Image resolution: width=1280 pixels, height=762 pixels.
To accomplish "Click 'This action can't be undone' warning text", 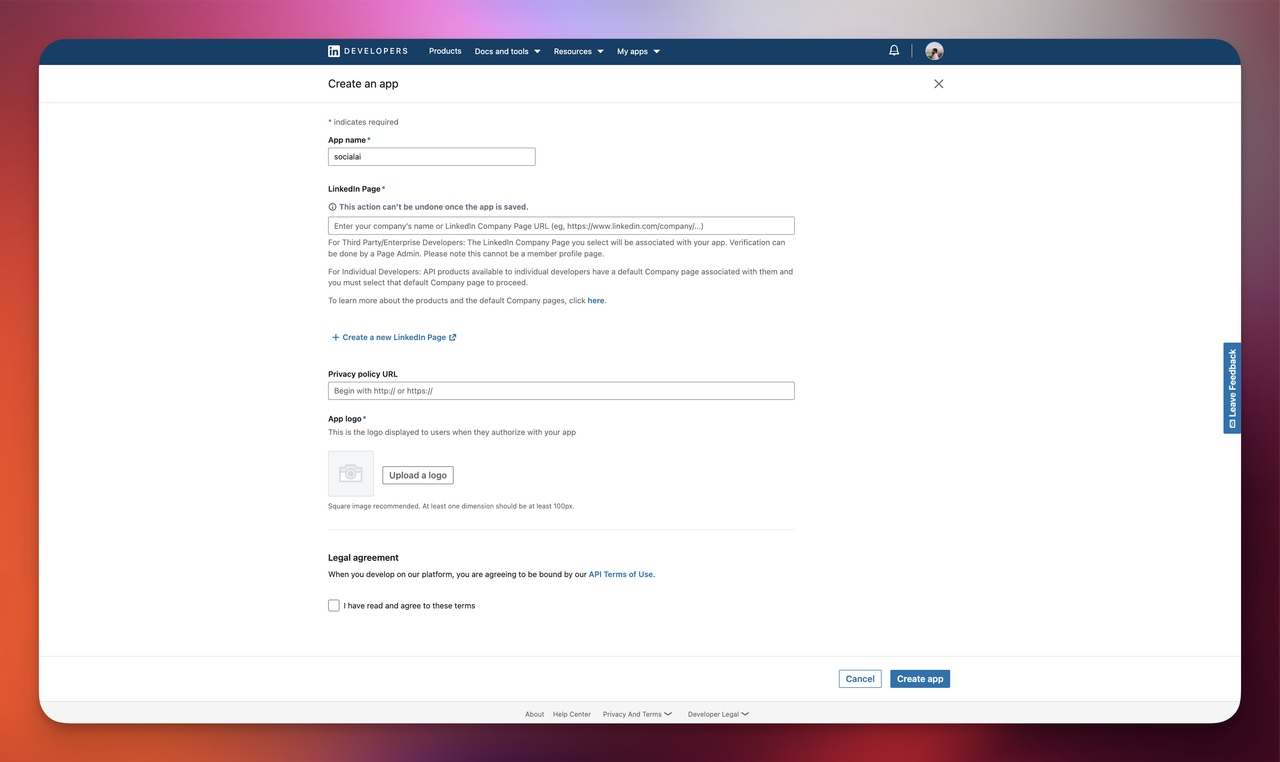I will click(433, 207).
